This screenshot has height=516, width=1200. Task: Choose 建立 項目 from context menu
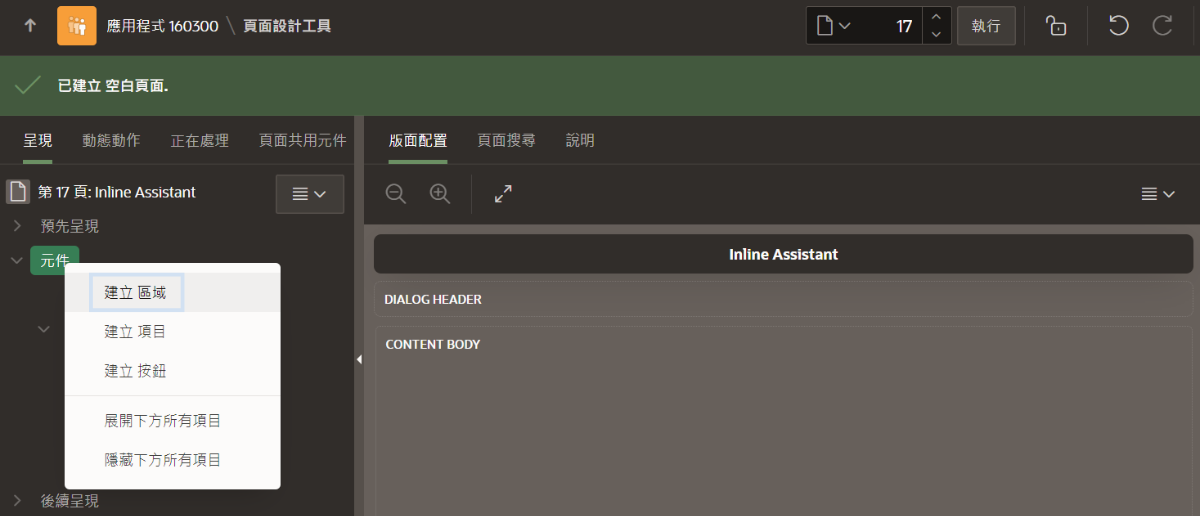point(172,331)
